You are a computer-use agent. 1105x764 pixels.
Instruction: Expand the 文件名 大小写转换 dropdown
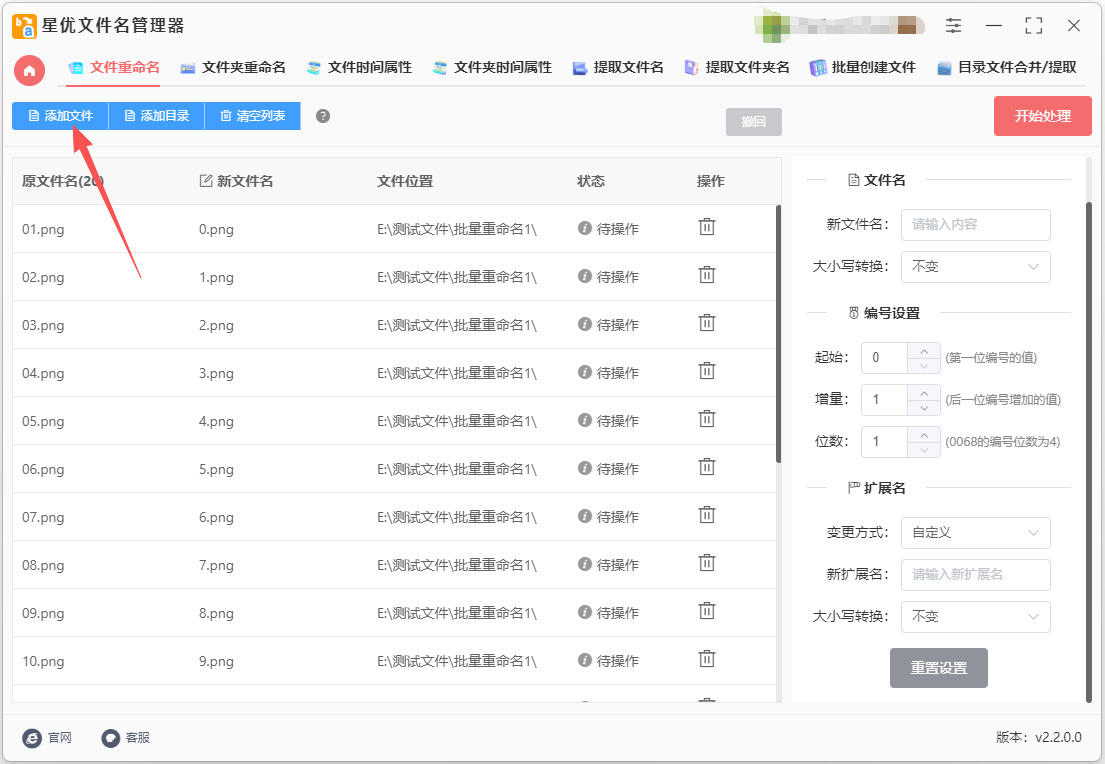click(975, 267)
